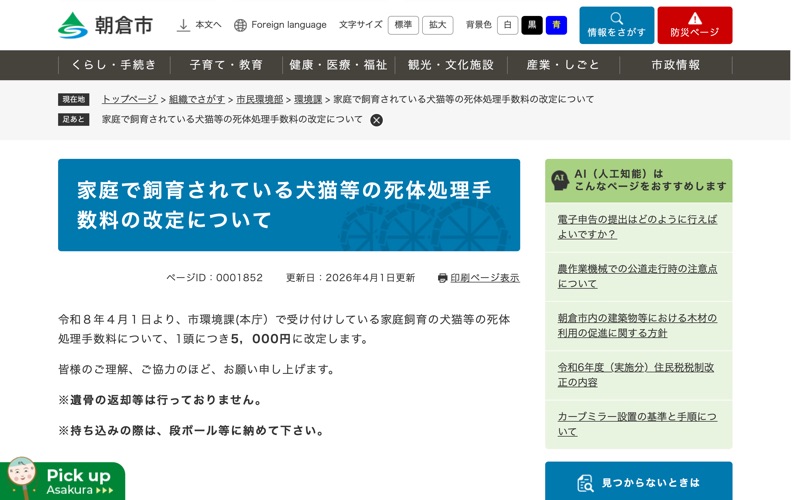Click the 現在地 label badge
Screen dimensions: 800x500
(x=73, y=99)
